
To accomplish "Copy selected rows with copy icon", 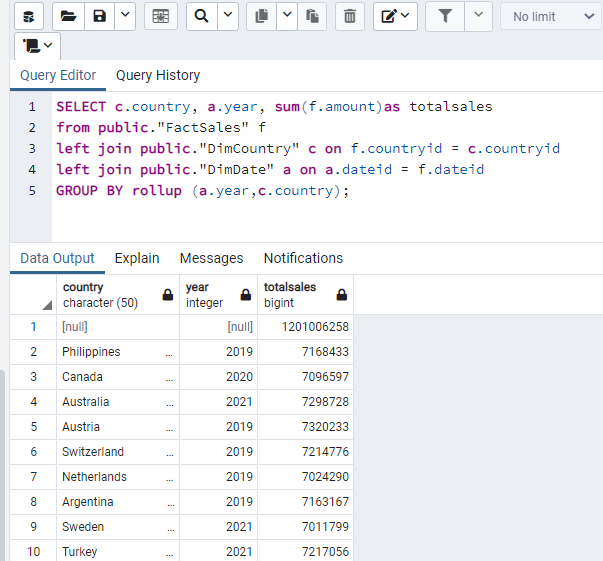I will pos(262,16).
